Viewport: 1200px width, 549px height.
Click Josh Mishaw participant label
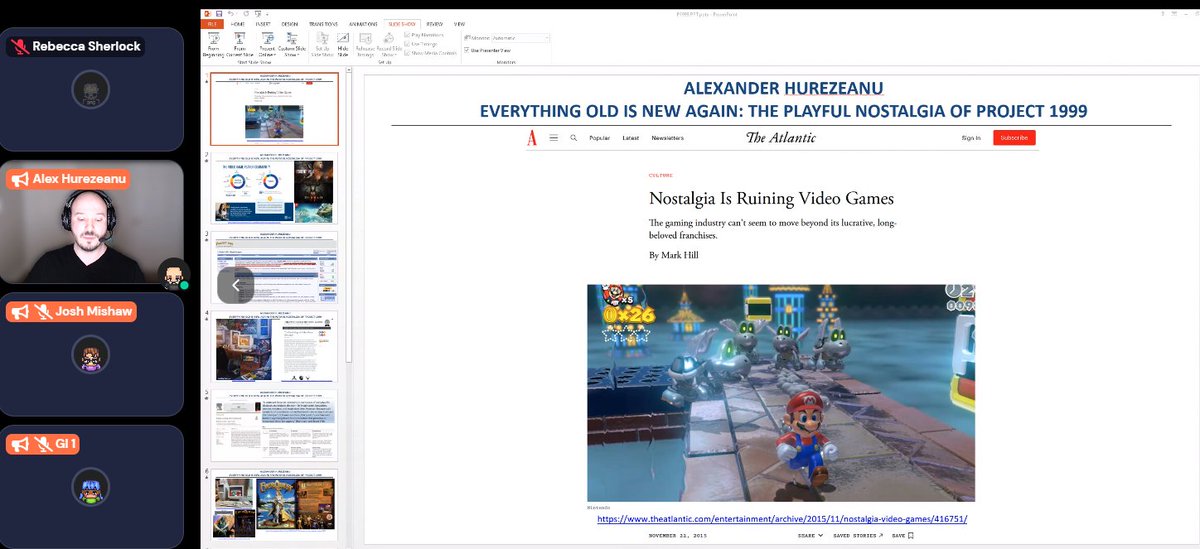pyautogui.click(x=70, y=312)
